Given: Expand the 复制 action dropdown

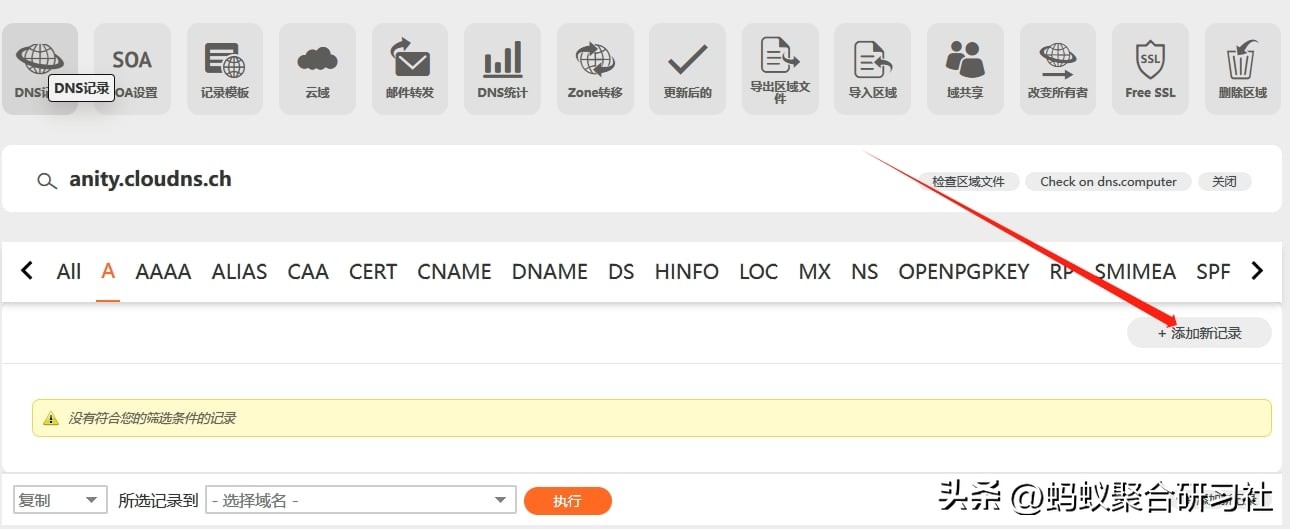Looking at the screenshot, I should coord(60,500).
